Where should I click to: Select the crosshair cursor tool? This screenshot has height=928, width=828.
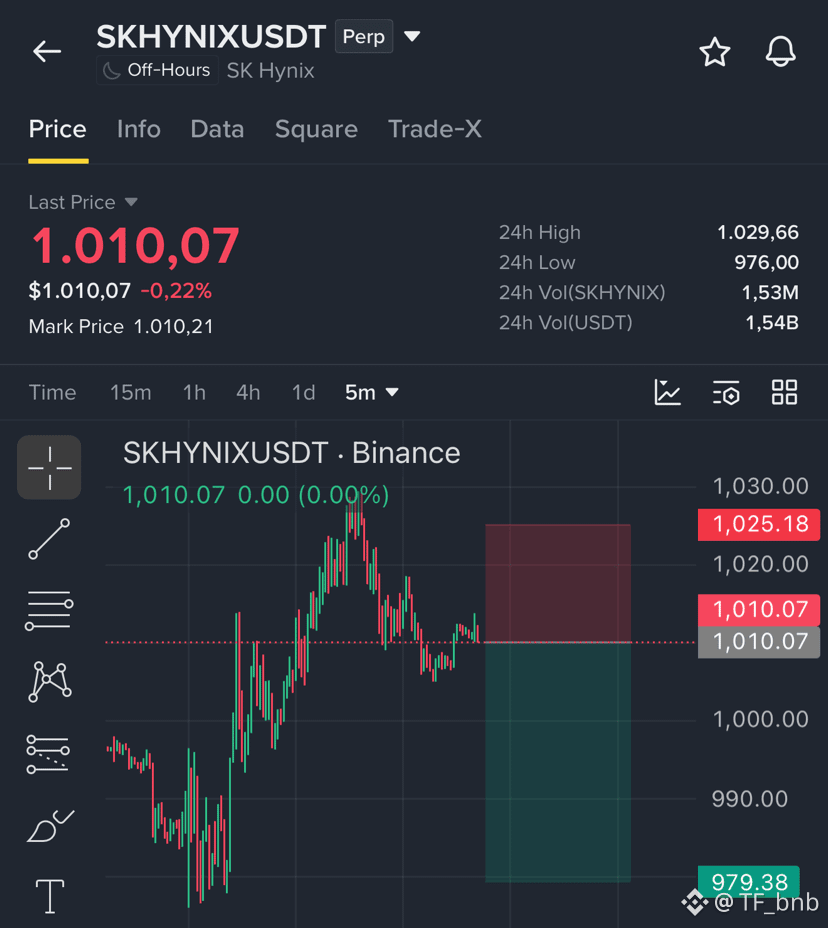[49, 468]
